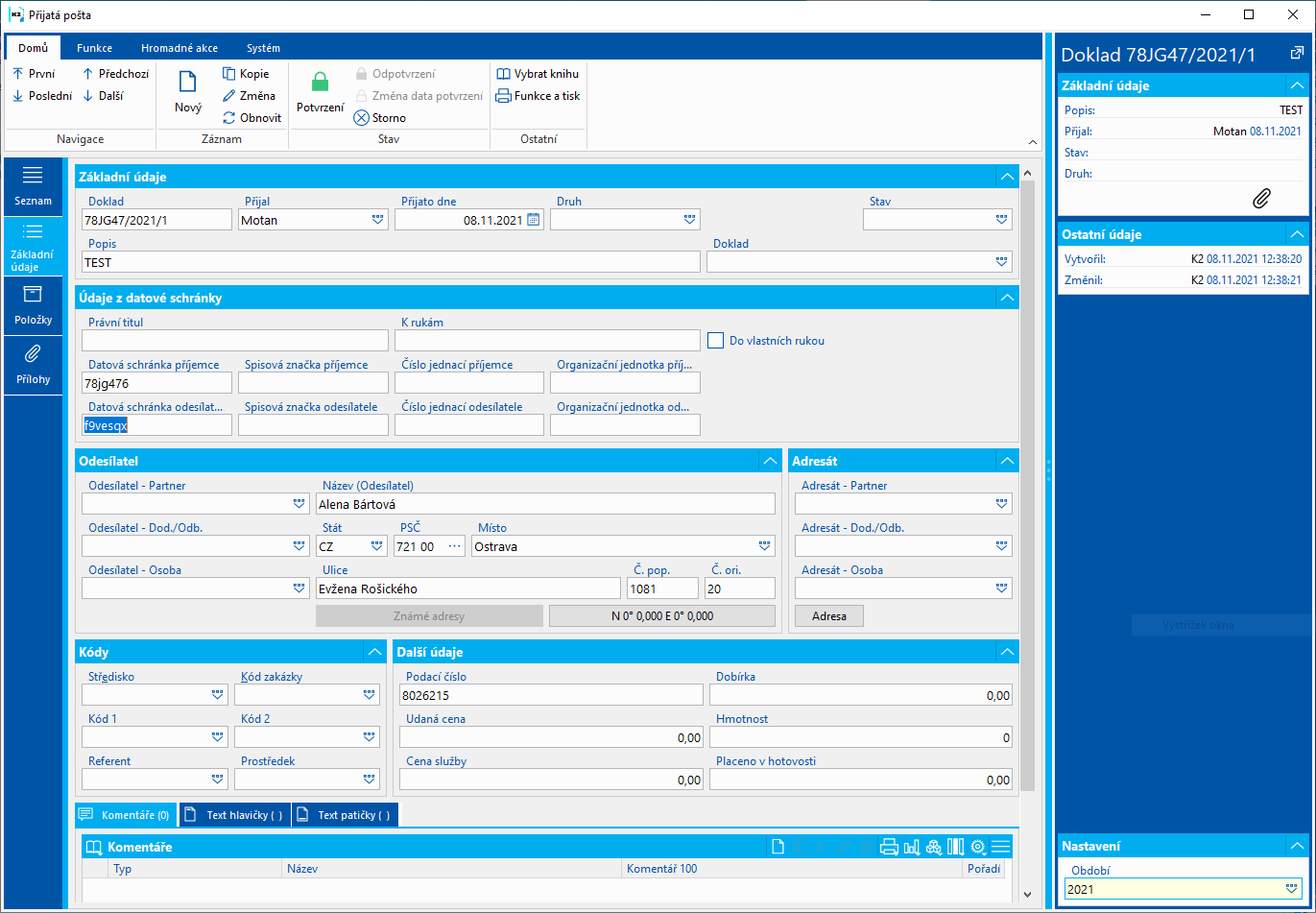Expand the Období dropdown
The width and height of the screenshot is (1316, 913).
click(1292, 889)
